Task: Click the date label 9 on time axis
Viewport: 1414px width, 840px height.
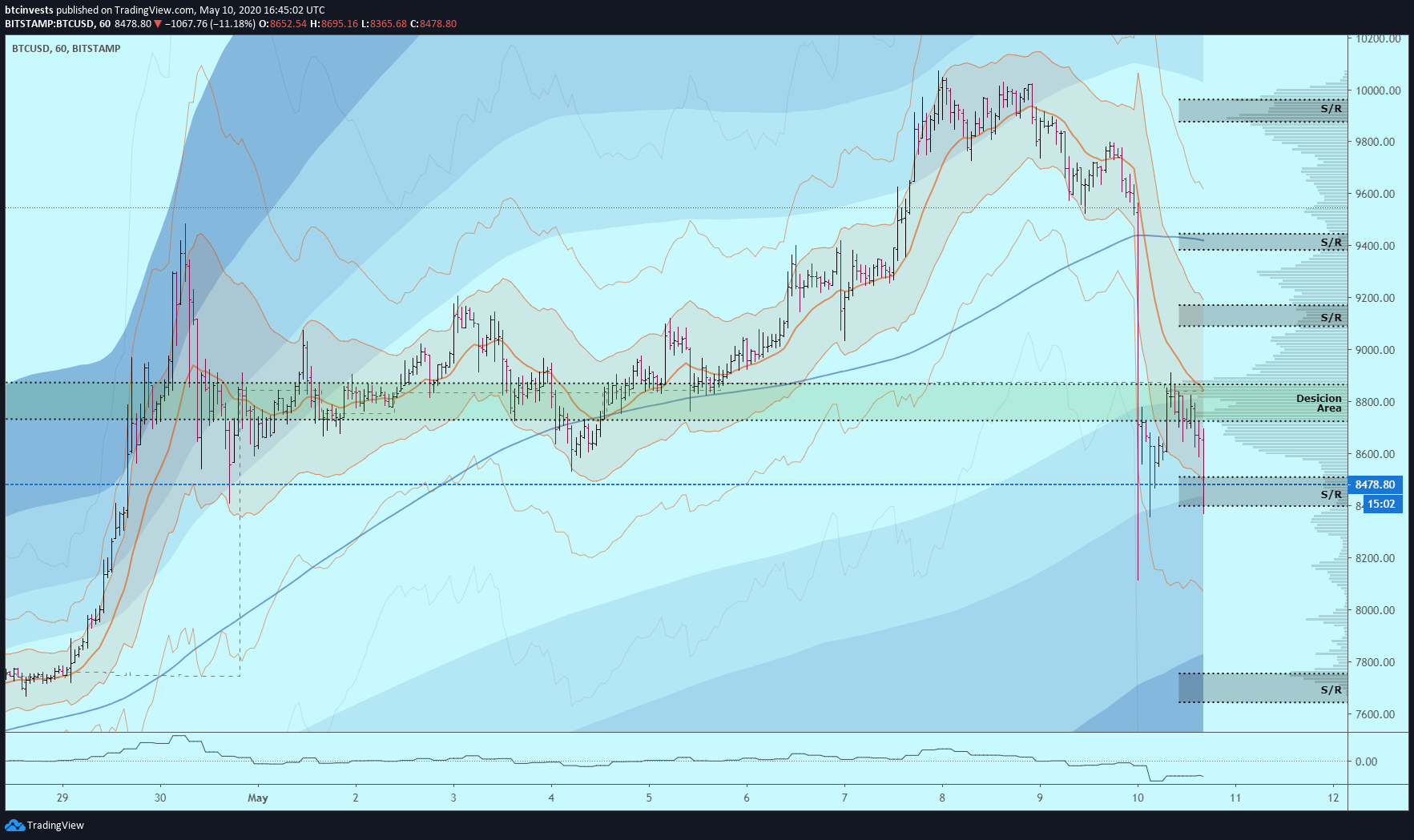Action: (x=1040, y=798)
